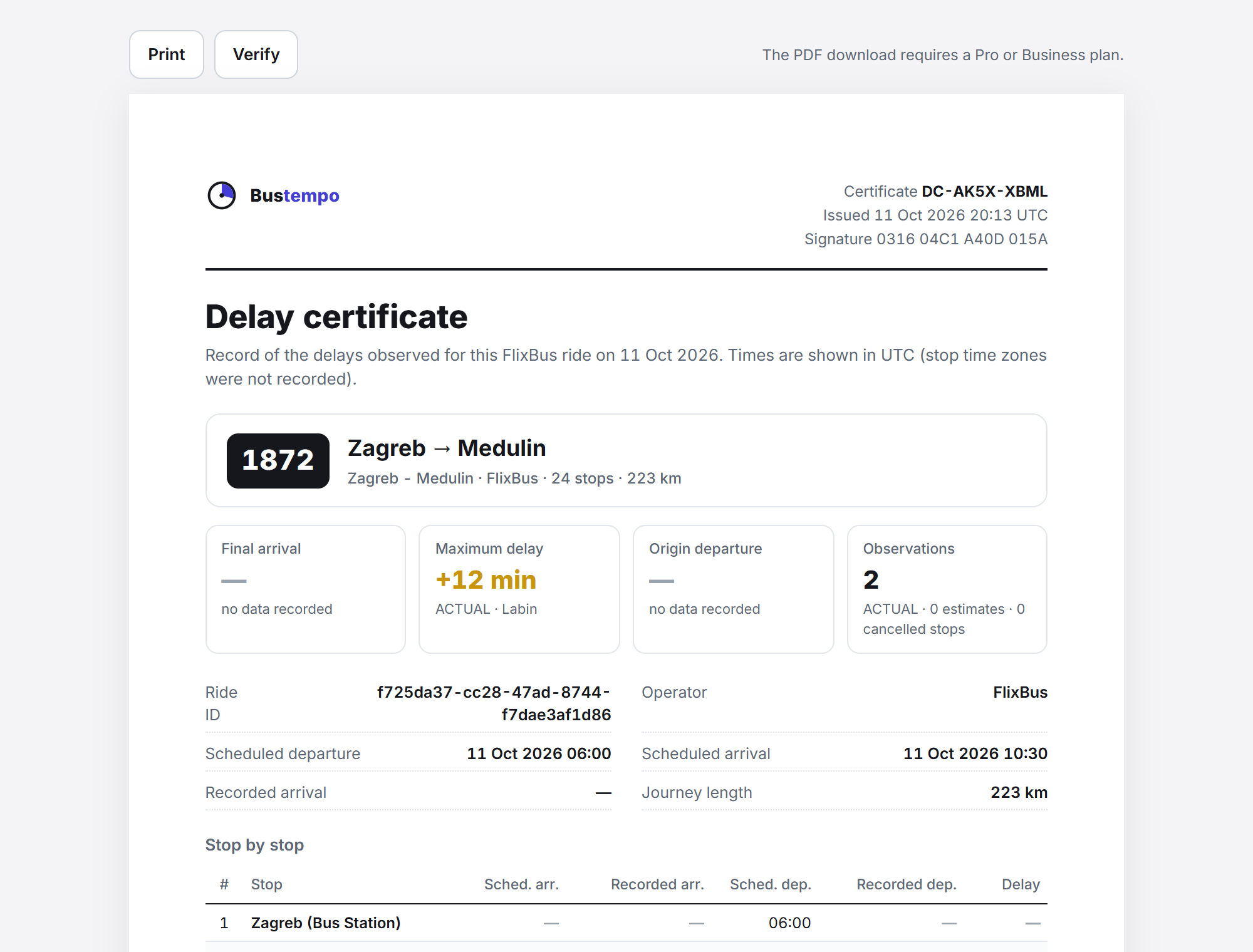This screenshot has height=952, width=1253.
Task: Click the Recorded arr. column header
Action: click(657, 884)
